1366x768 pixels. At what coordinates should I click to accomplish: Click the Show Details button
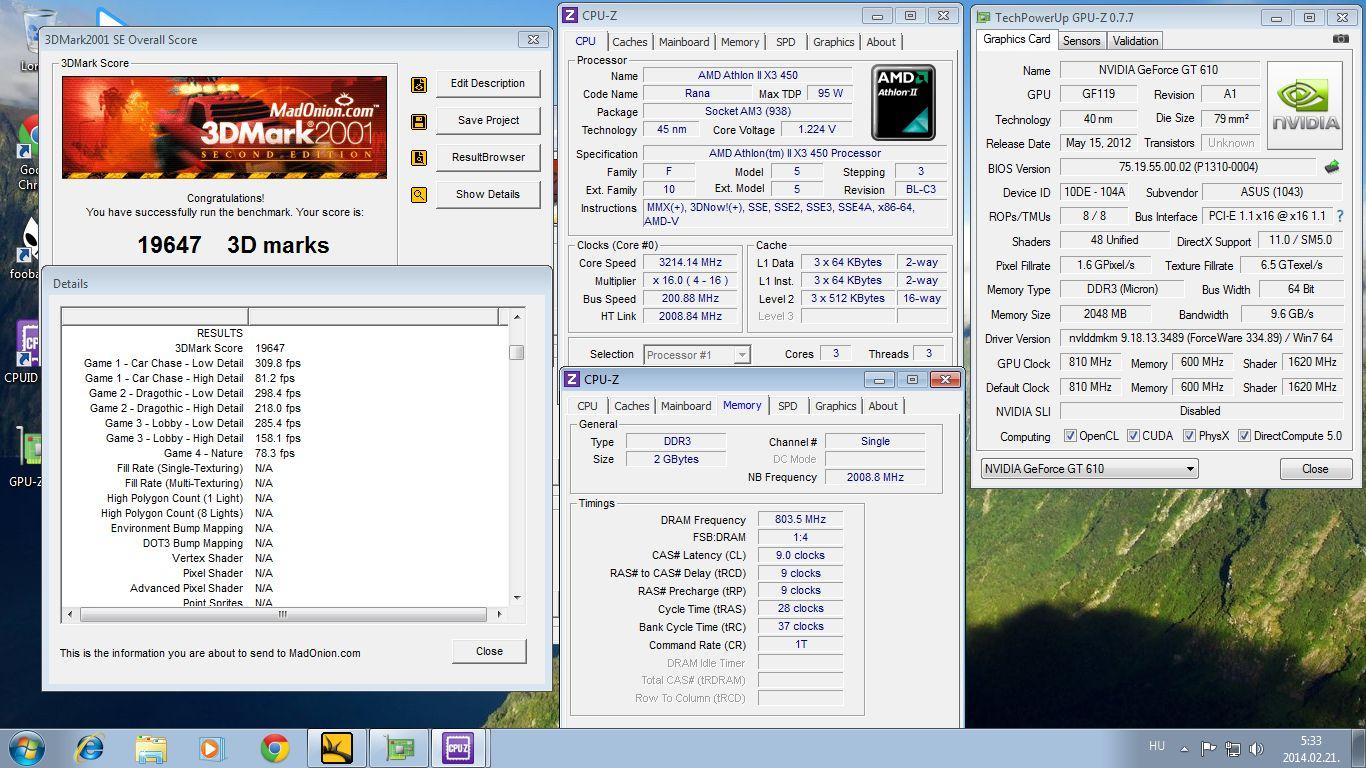coord(488,194)
